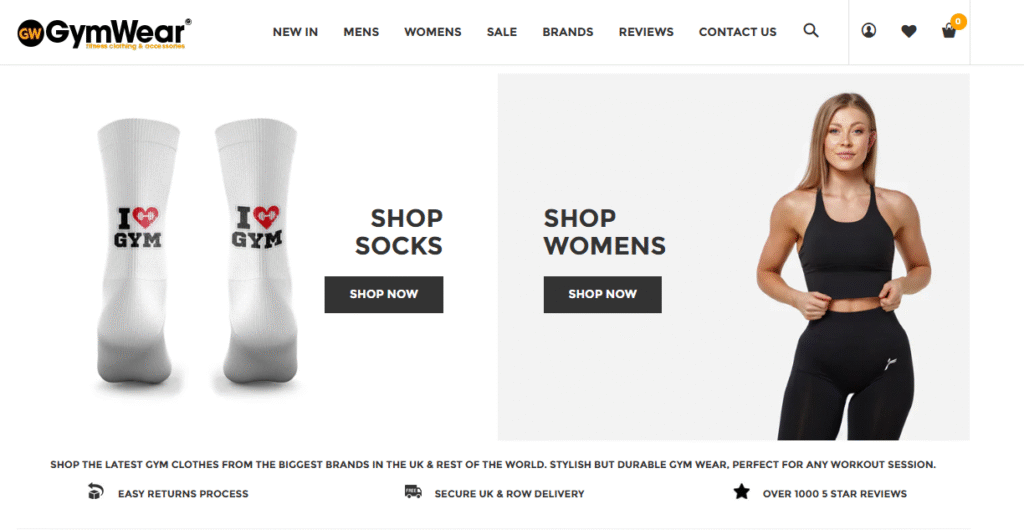Viewport: 1024px width, 530px height.
Task: Open the NEW IN menu
Action: 295,32
